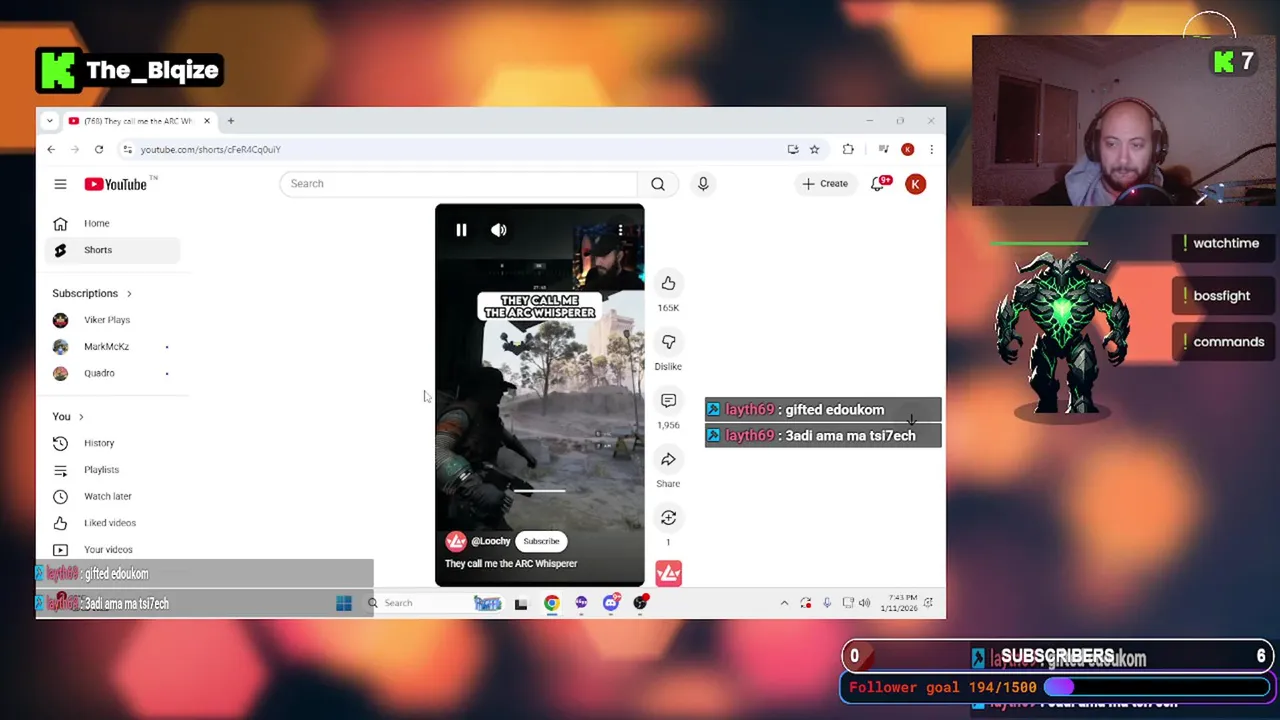Go back in the Chrome browser
Viewport: 1280px width, 720px height.
tap(51, 150)
